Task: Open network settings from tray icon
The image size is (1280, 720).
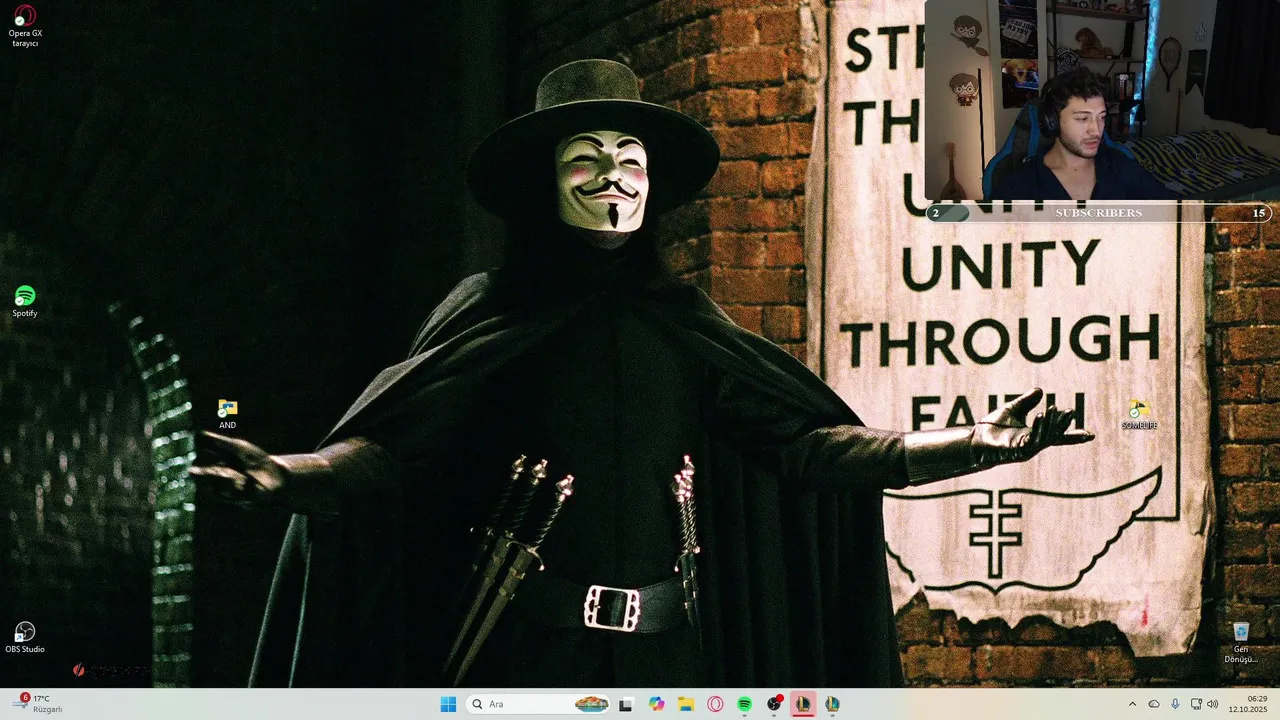Action: (1196, 704)
